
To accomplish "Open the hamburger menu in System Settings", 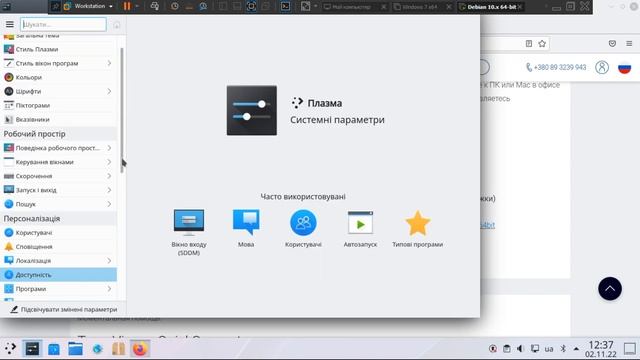I will click(10, 24).
